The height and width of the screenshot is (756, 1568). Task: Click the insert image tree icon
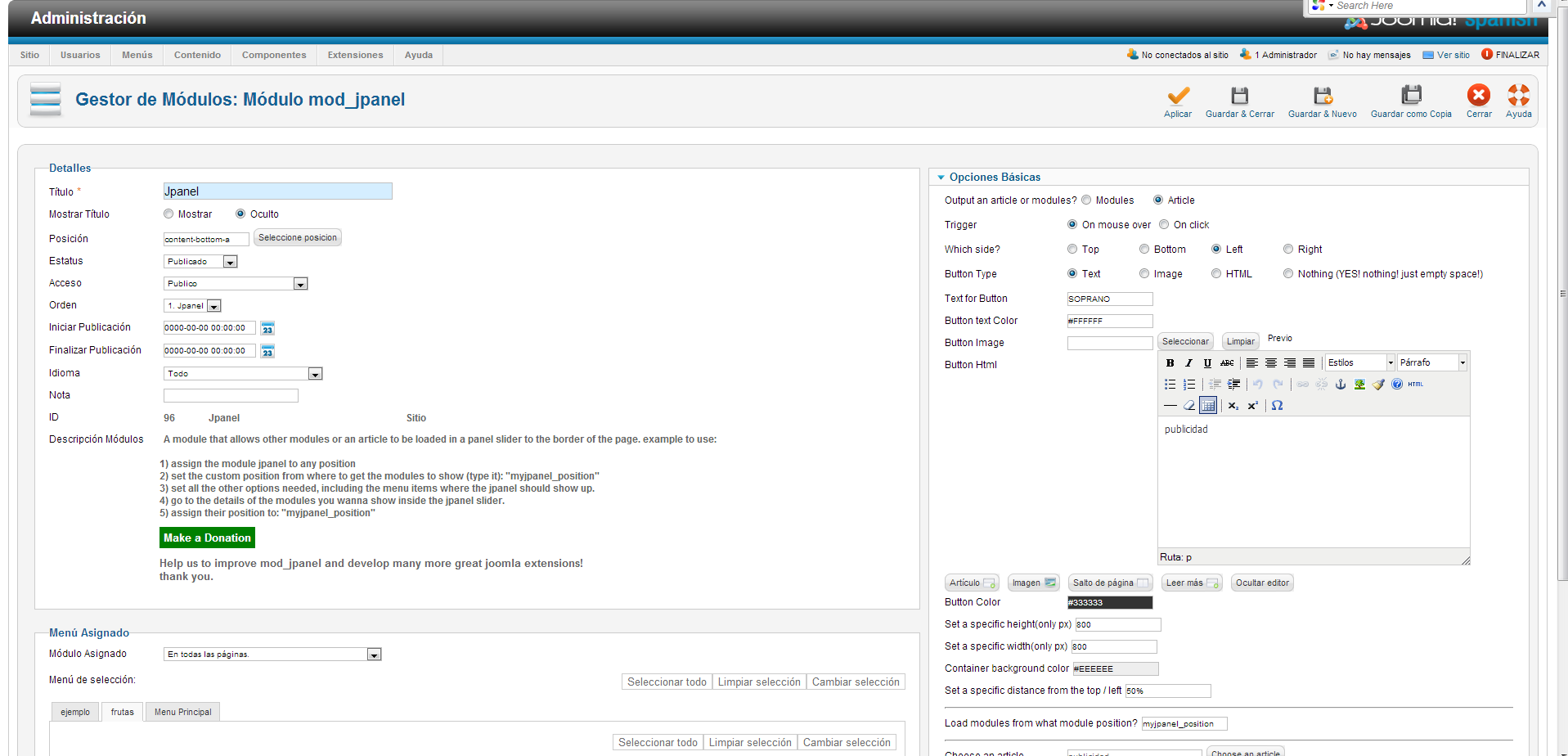(1359, 385)
